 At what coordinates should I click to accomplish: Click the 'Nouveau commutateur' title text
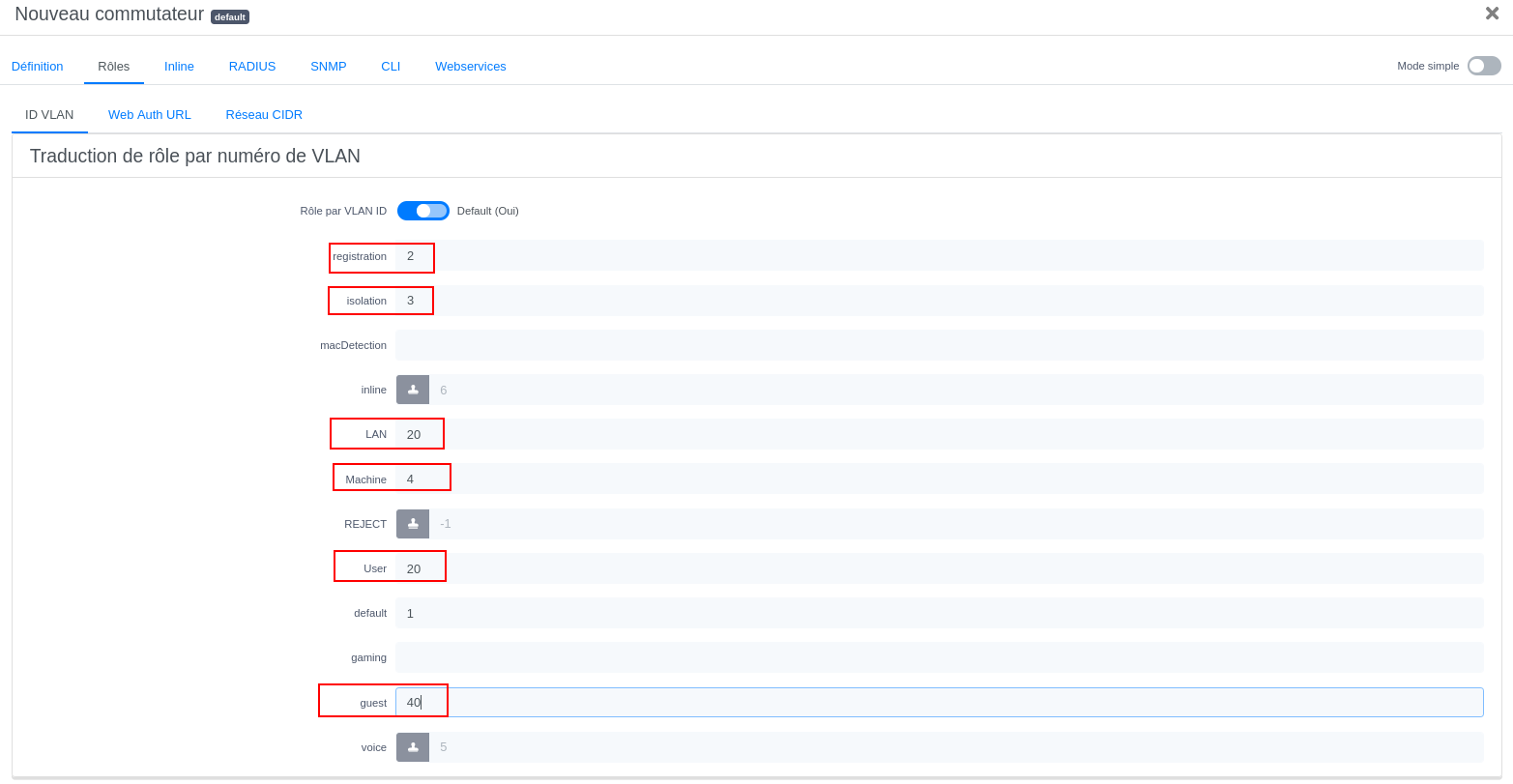[109, 14]
